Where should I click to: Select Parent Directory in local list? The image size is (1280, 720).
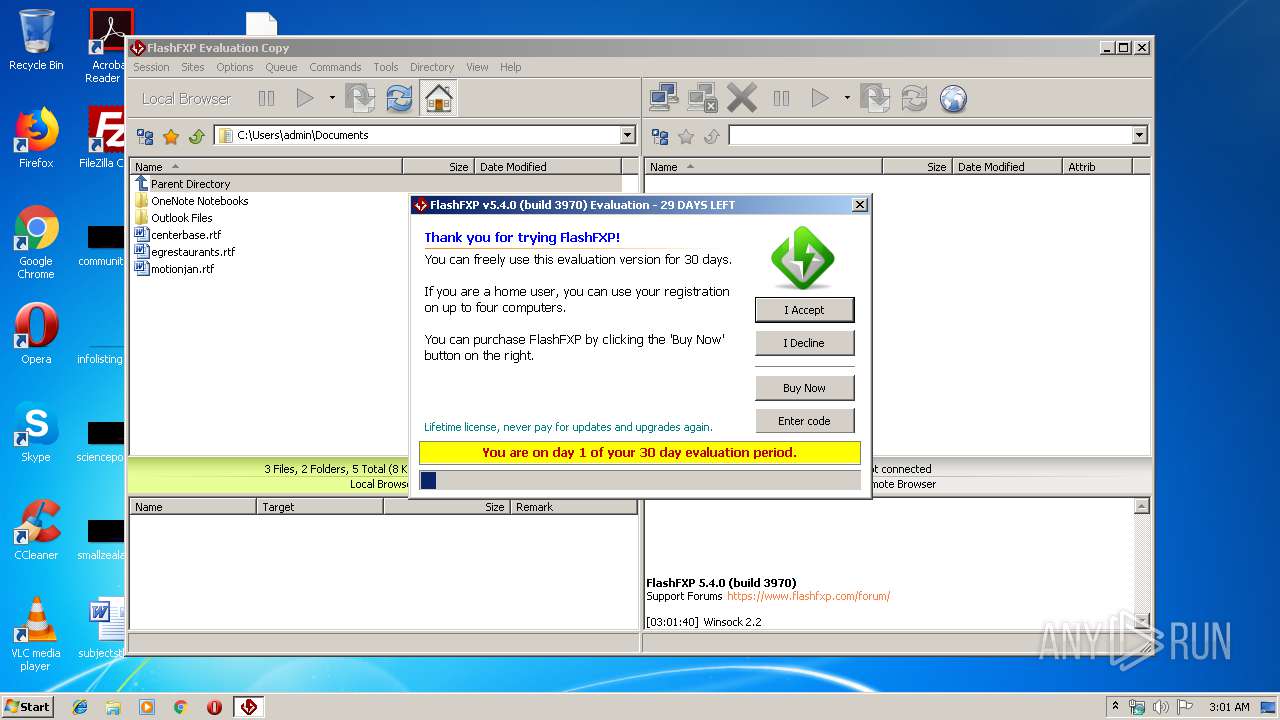tap(190, 184)
